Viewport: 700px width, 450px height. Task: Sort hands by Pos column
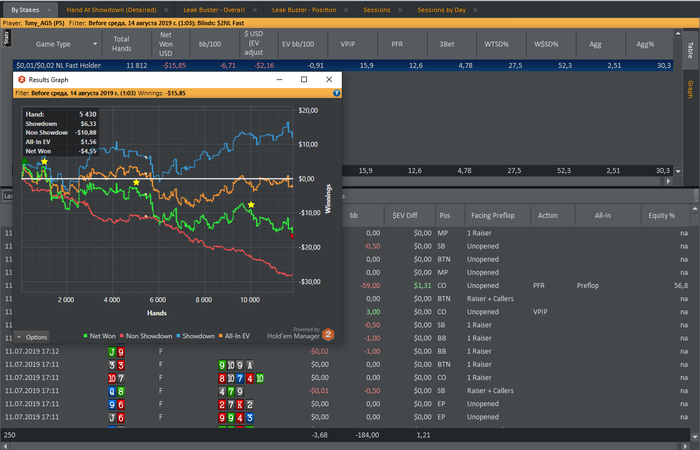[x=445, y=215]
